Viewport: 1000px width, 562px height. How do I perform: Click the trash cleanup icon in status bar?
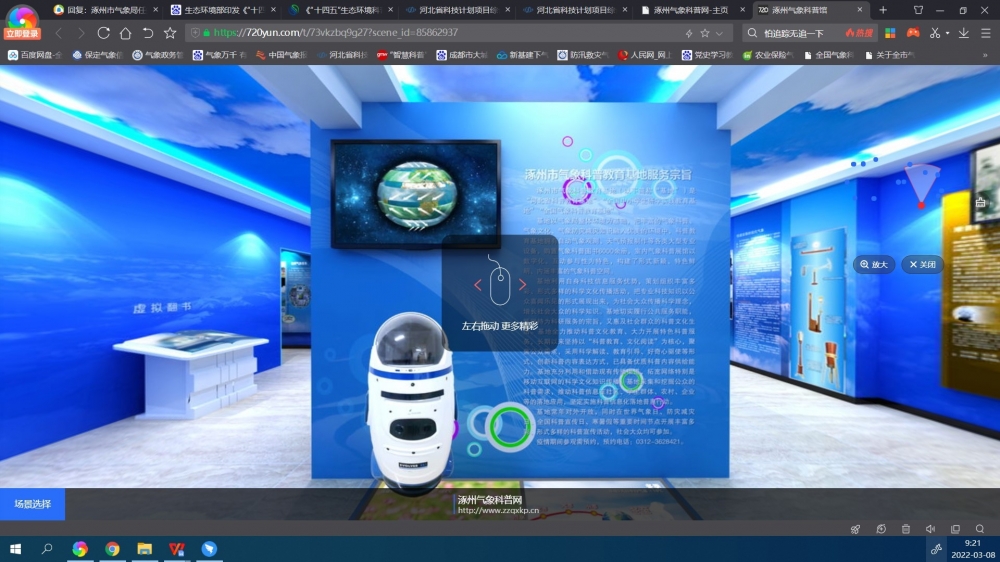pos(905,529)
